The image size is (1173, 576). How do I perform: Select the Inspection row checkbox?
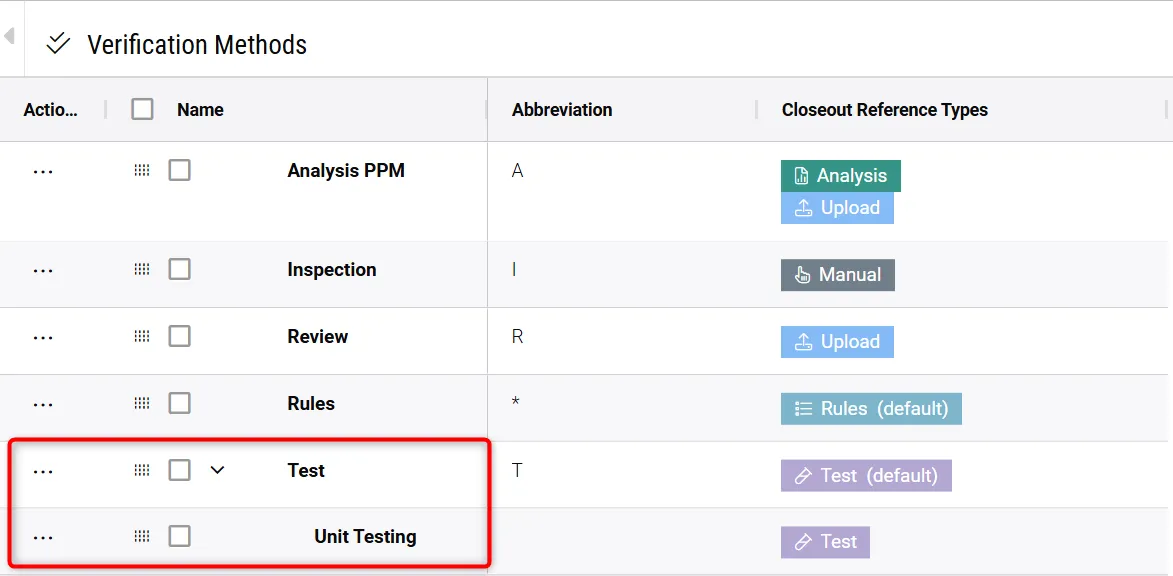click(179, 270)
